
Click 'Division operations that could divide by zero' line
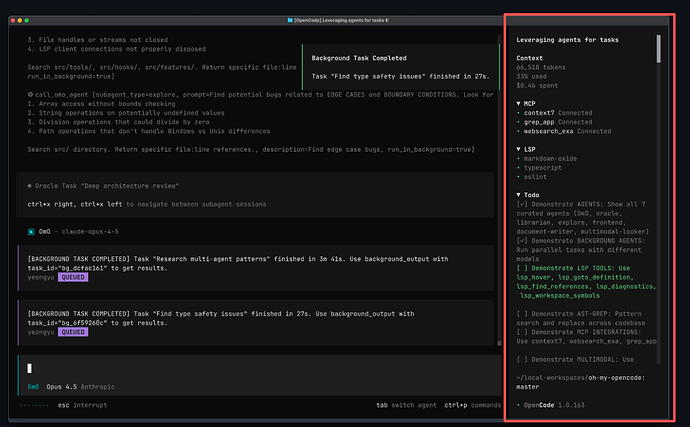click(118, 122)
